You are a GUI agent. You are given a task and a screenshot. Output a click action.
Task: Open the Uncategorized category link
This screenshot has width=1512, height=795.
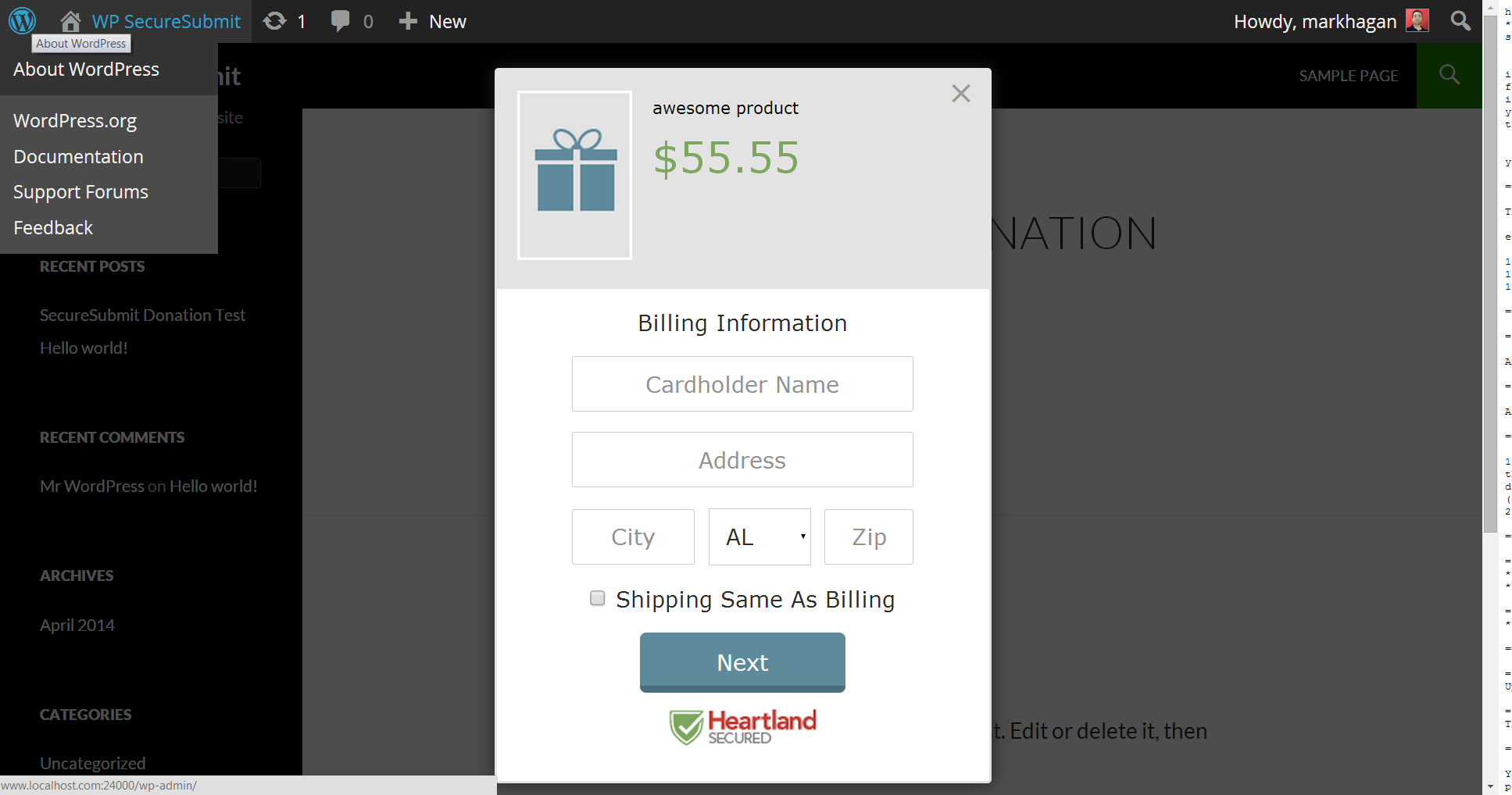[x=92, y=763]
